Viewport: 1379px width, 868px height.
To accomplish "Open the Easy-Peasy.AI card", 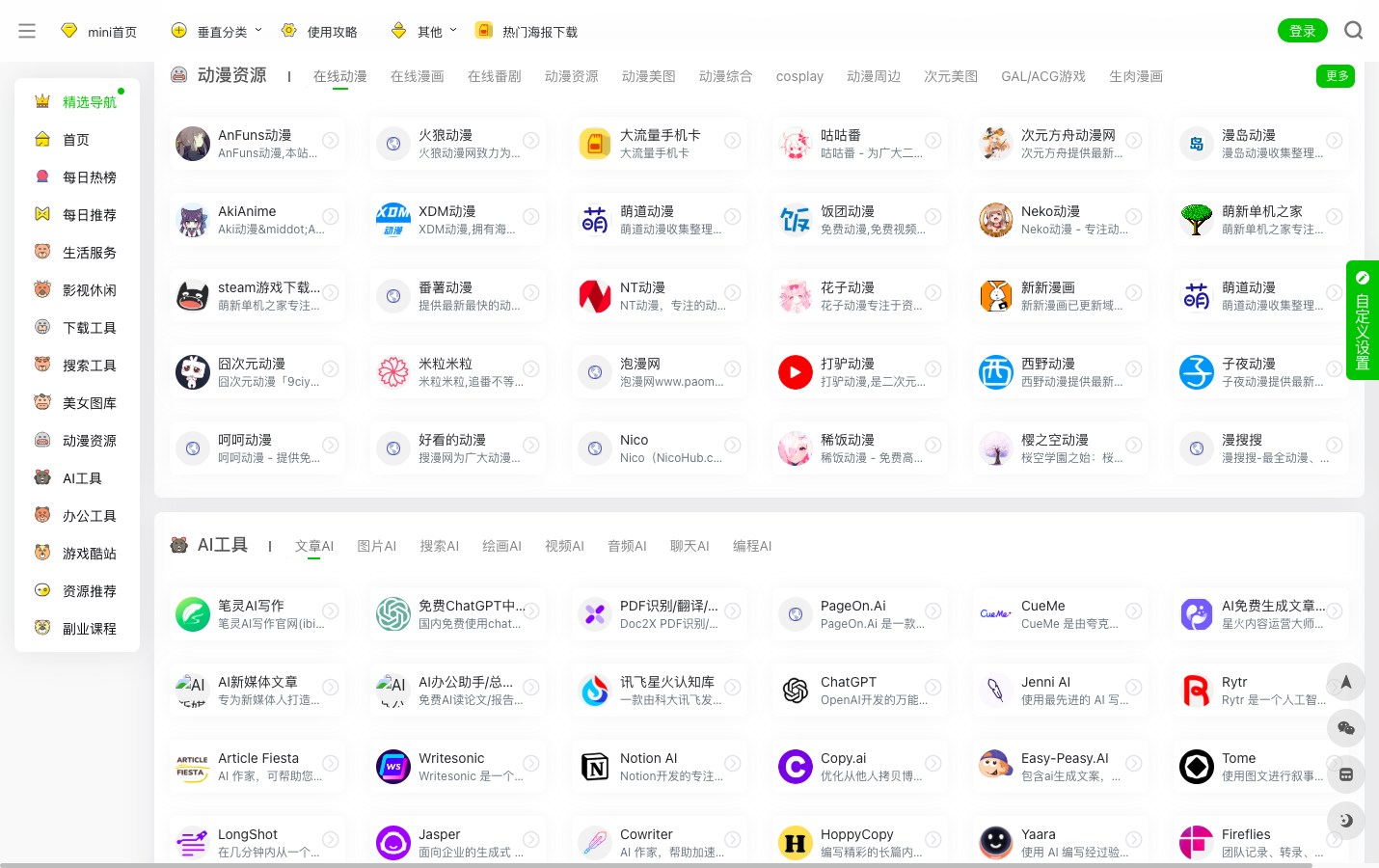I will click(x=1061, y=767).
